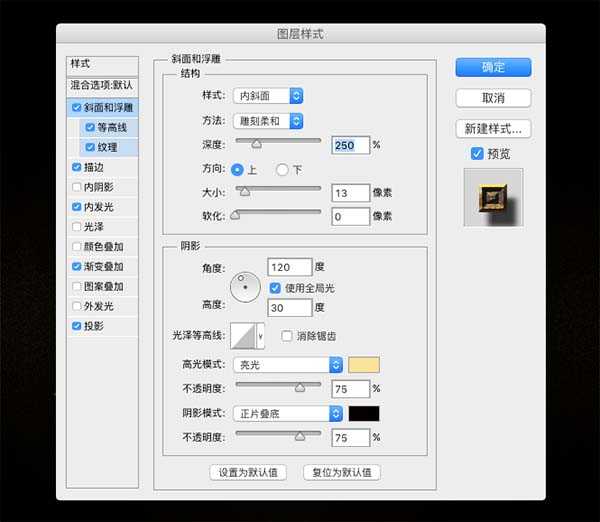
Task: Click the 软化 input field showing 0
Action: 351,217
